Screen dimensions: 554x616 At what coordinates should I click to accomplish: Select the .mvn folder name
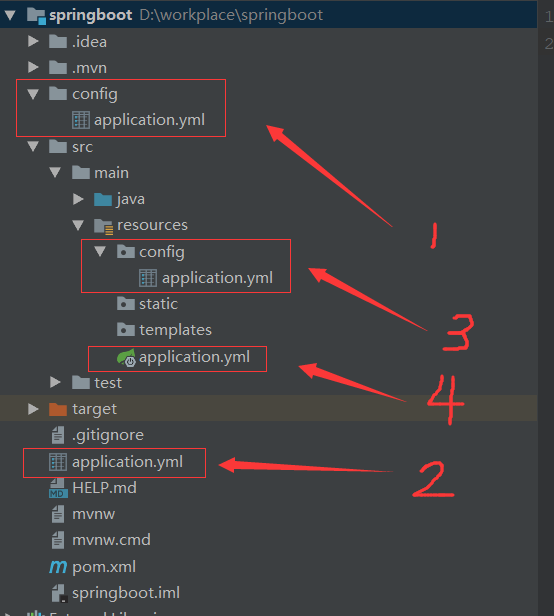(89, 68)
